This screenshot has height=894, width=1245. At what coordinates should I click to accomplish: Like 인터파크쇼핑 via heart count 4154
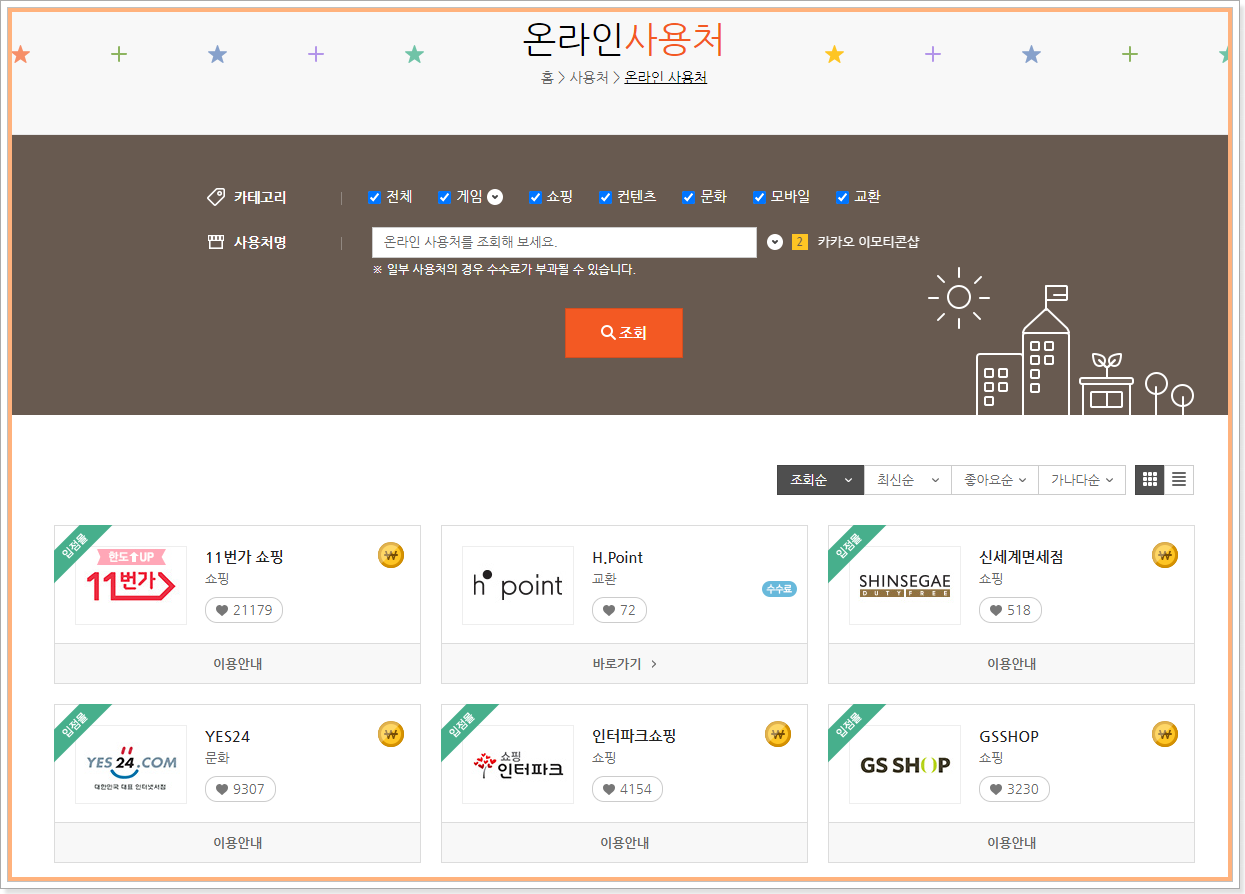(627, 789)
